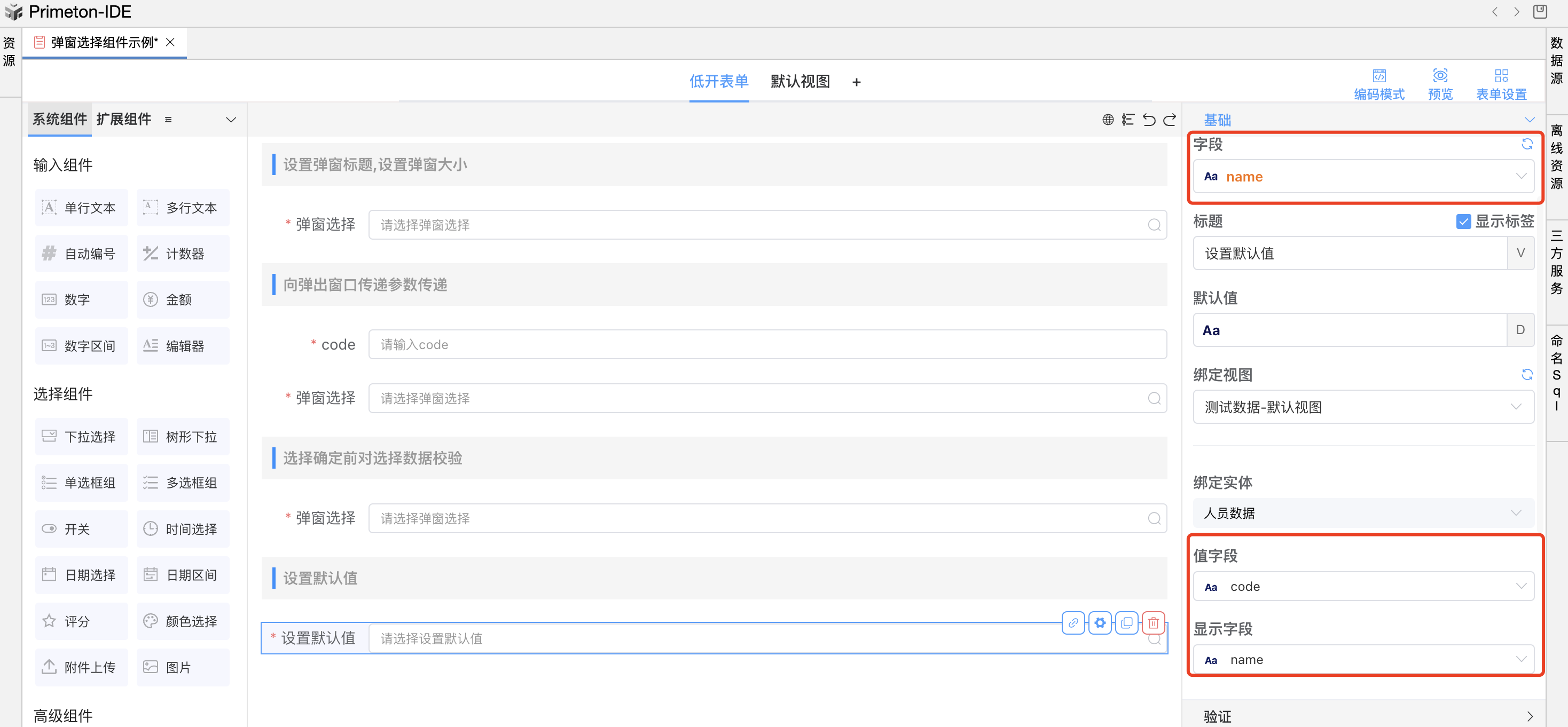Refresh the 绑定视图 list icon

click(1526, 374)
